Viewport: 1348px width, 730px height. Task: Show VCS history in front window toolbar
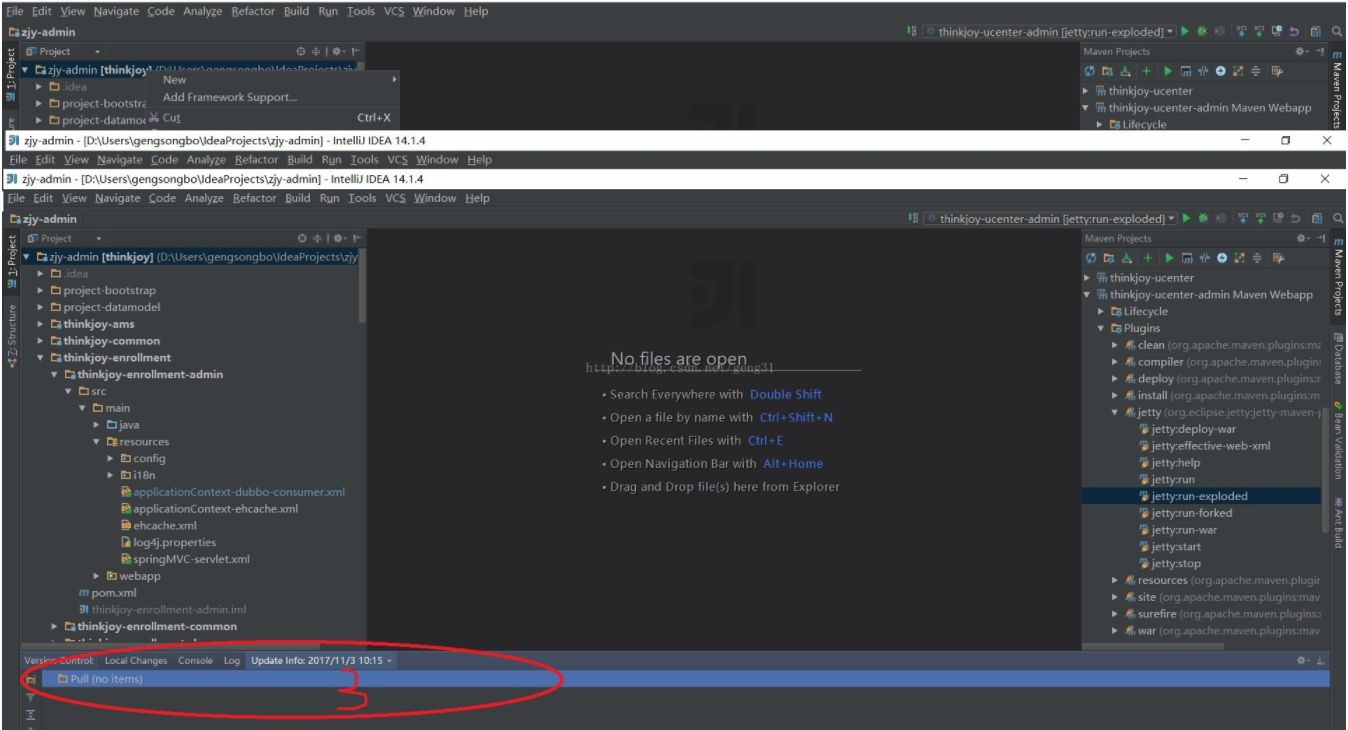[x=1278, y=218]
